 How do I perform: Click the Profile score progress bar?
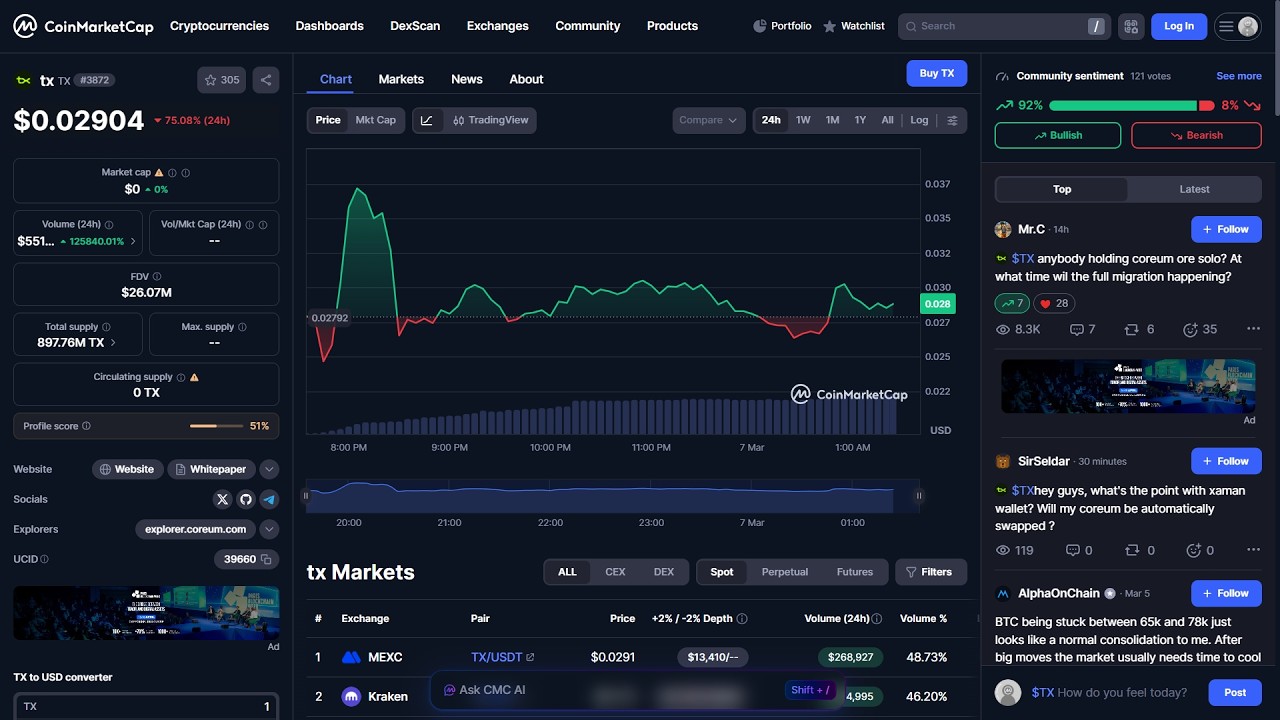(216, 426)
